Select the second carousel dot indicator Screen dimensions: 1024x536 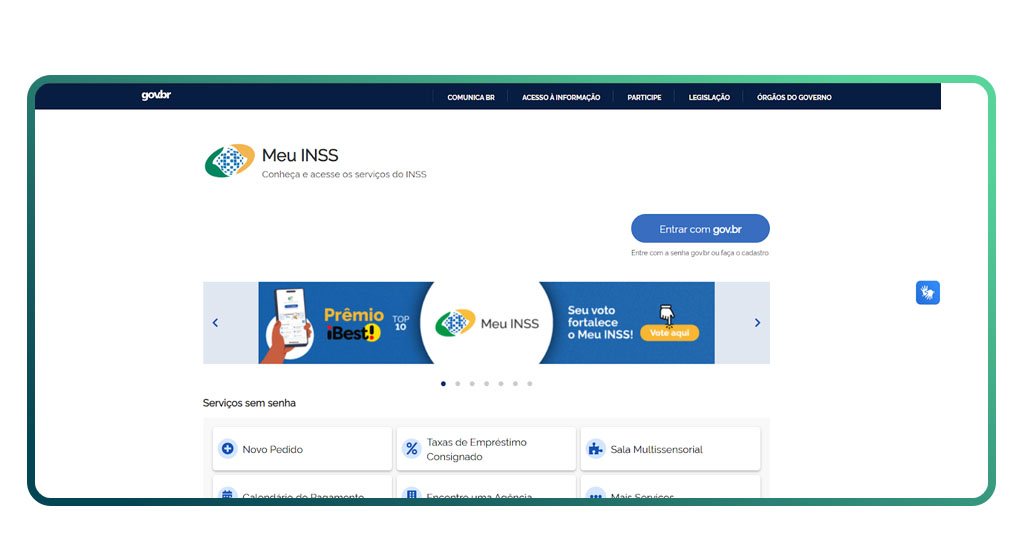[x=457, y=383]
